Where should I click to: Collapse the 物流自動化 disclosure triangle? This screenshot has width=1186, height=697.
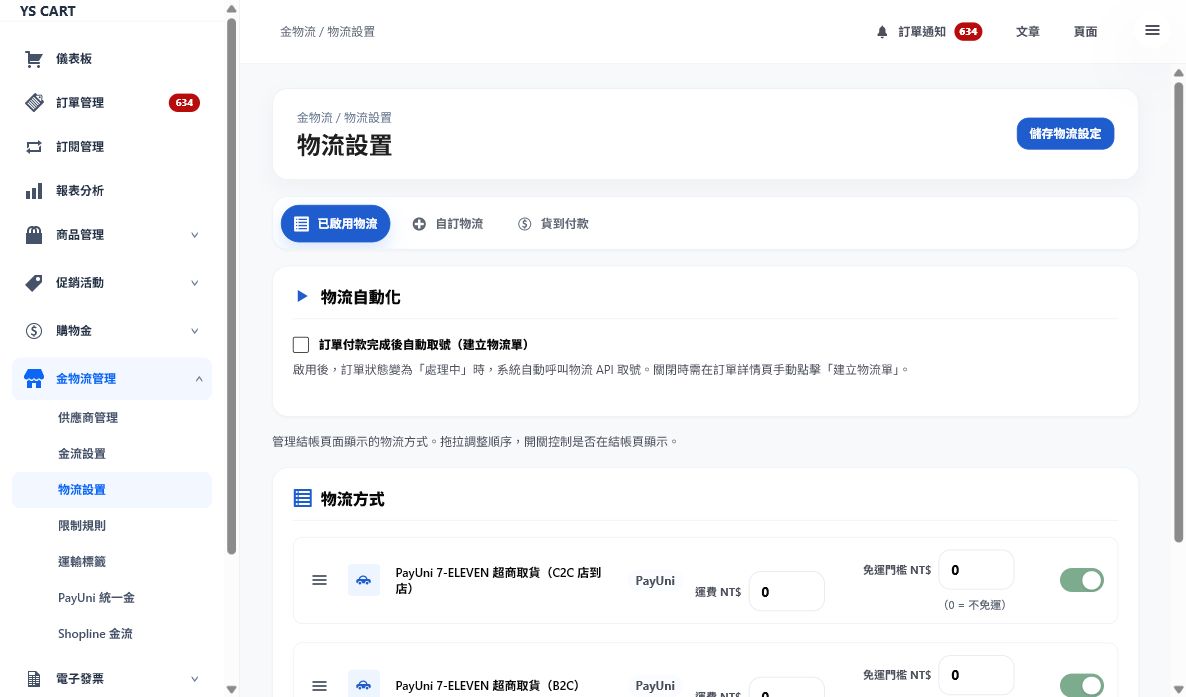pyautogui.click(x=302, y=296)
